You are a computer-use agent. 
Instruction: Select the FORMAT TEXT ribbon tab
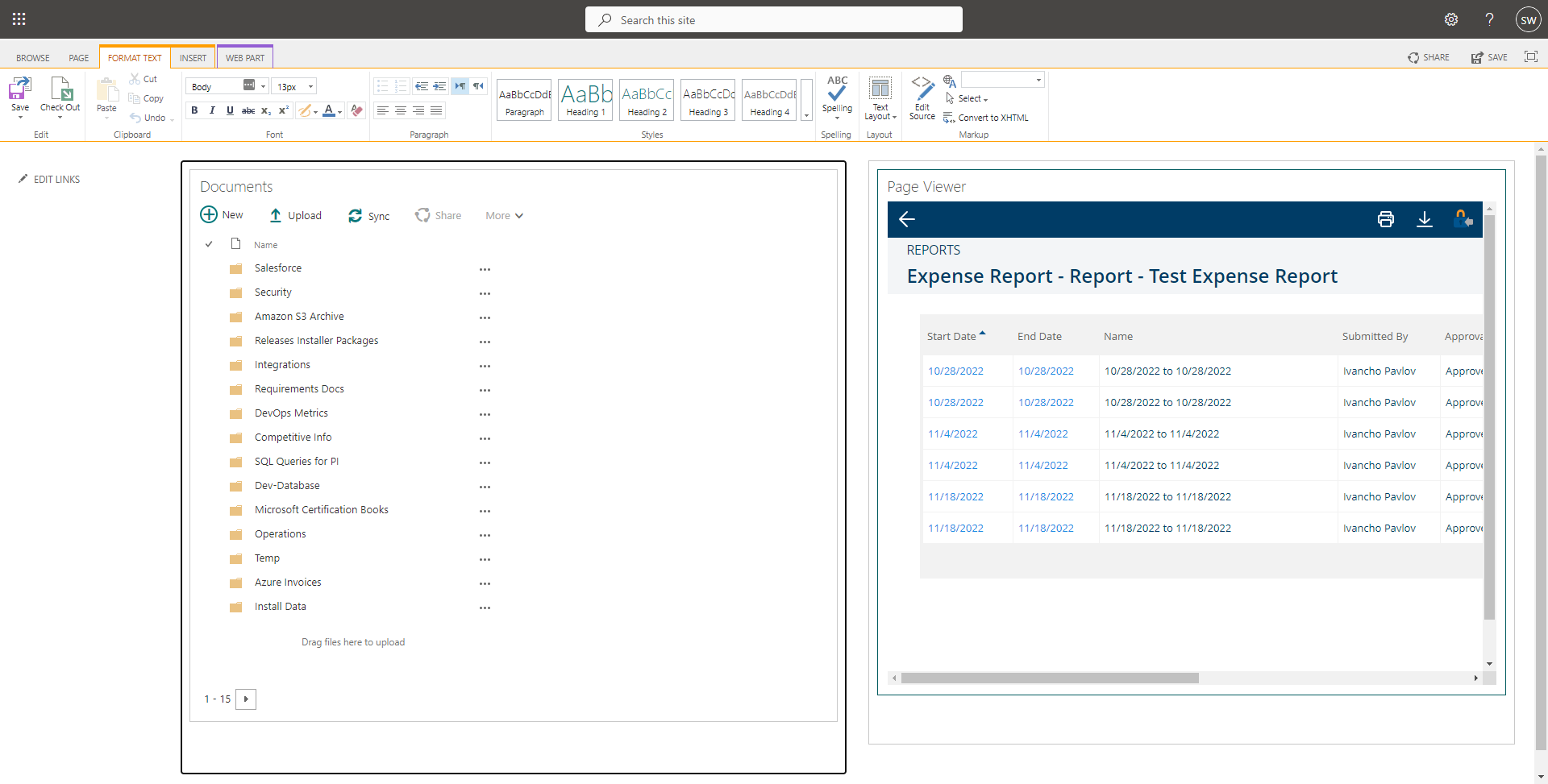tap(135, 58)
